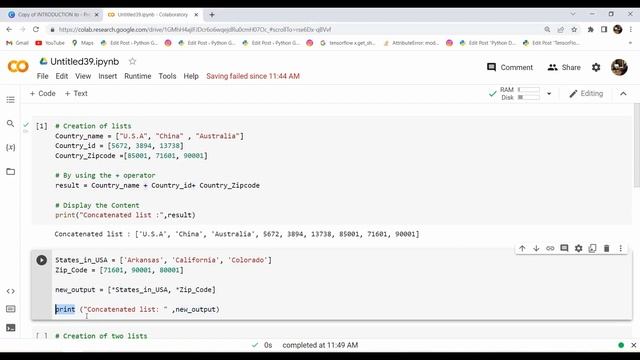Add a comment to the cell

click(564, 248)
